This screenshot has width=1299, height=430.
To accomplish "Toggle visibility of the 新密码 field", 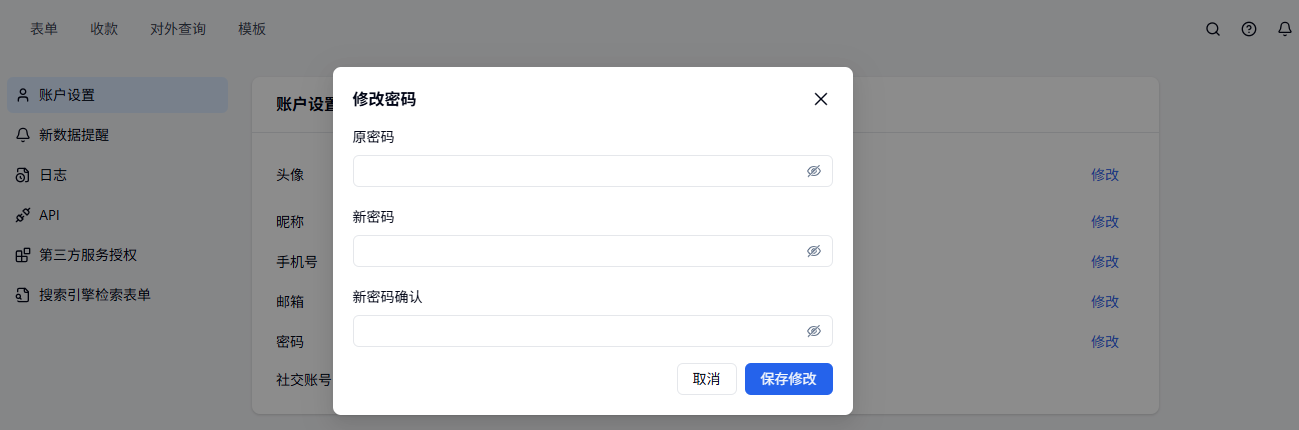I will tap(814, 251).
